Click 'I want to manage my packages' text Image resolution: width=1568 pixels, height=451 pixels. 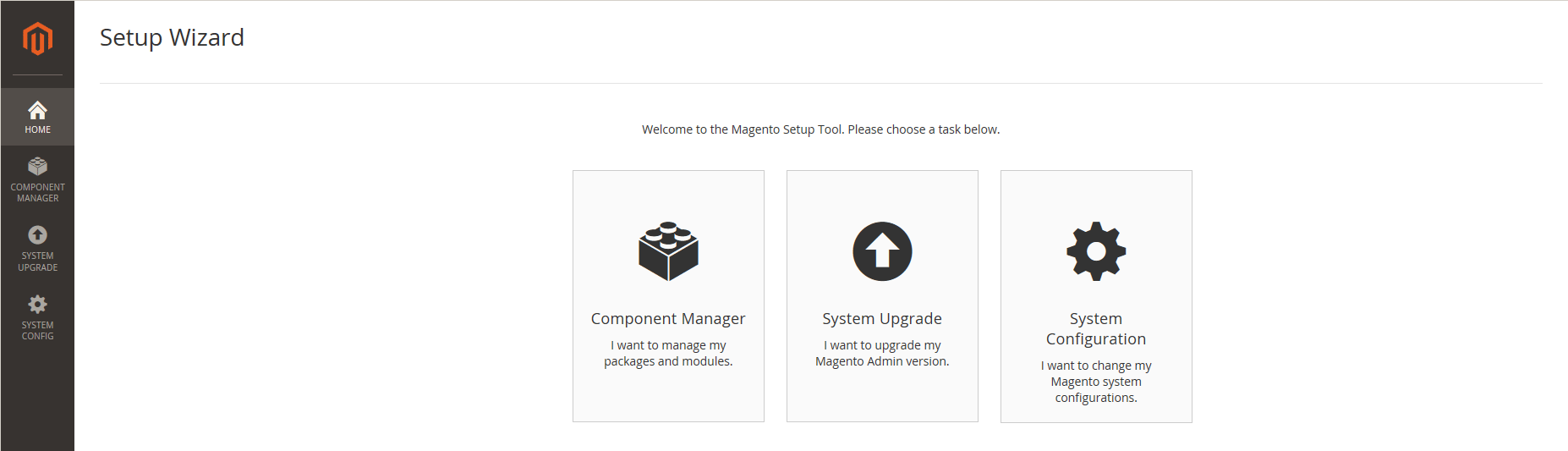point(668,354)
